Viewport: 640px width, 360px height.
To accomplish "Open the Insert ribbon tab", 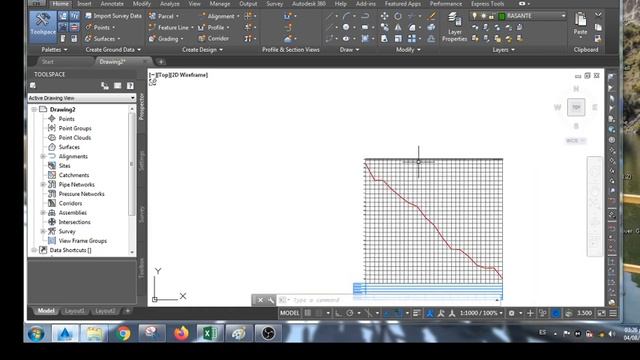I will pos(84,4).
